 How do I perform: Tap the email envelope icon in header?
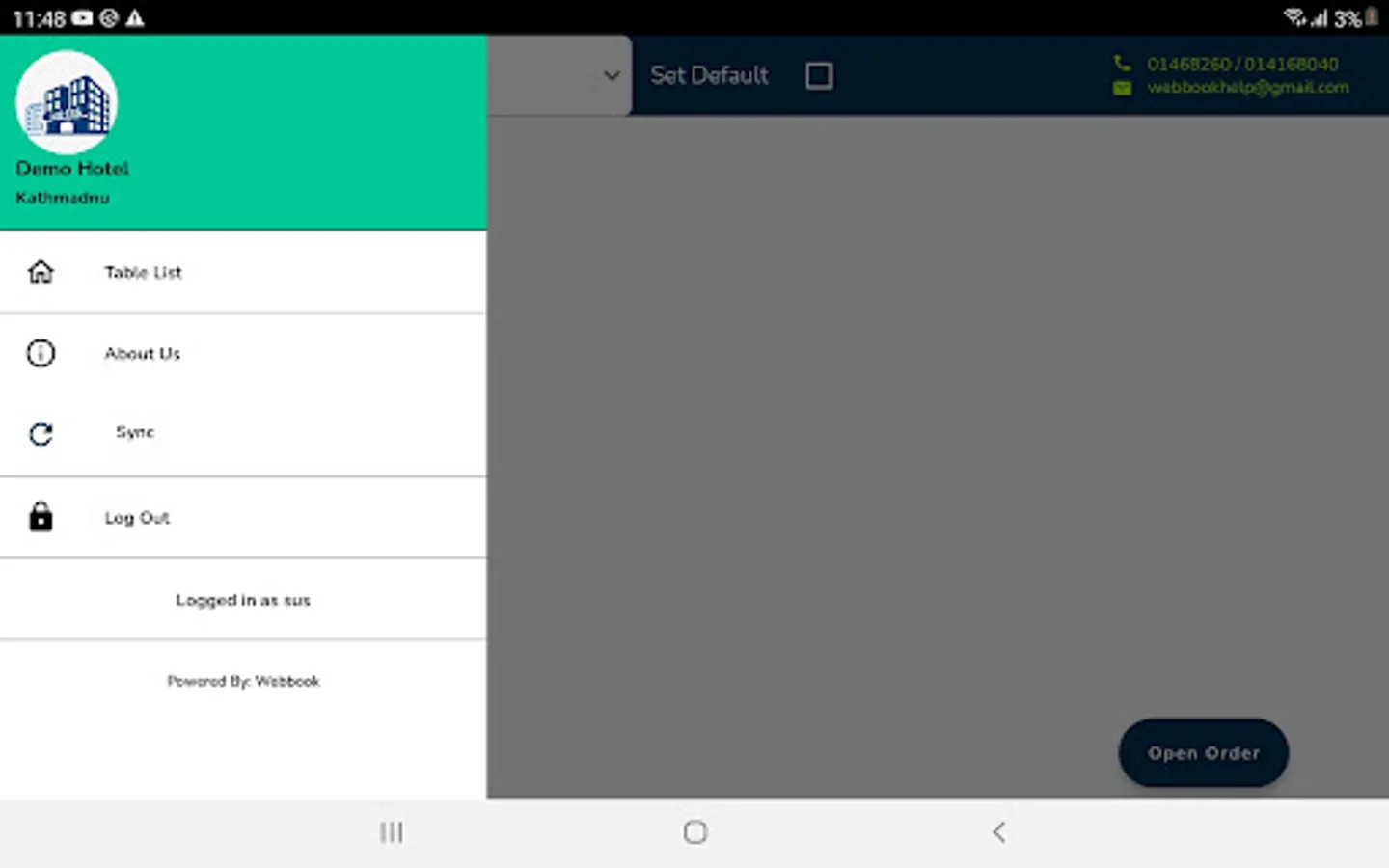click(1122, 88)
